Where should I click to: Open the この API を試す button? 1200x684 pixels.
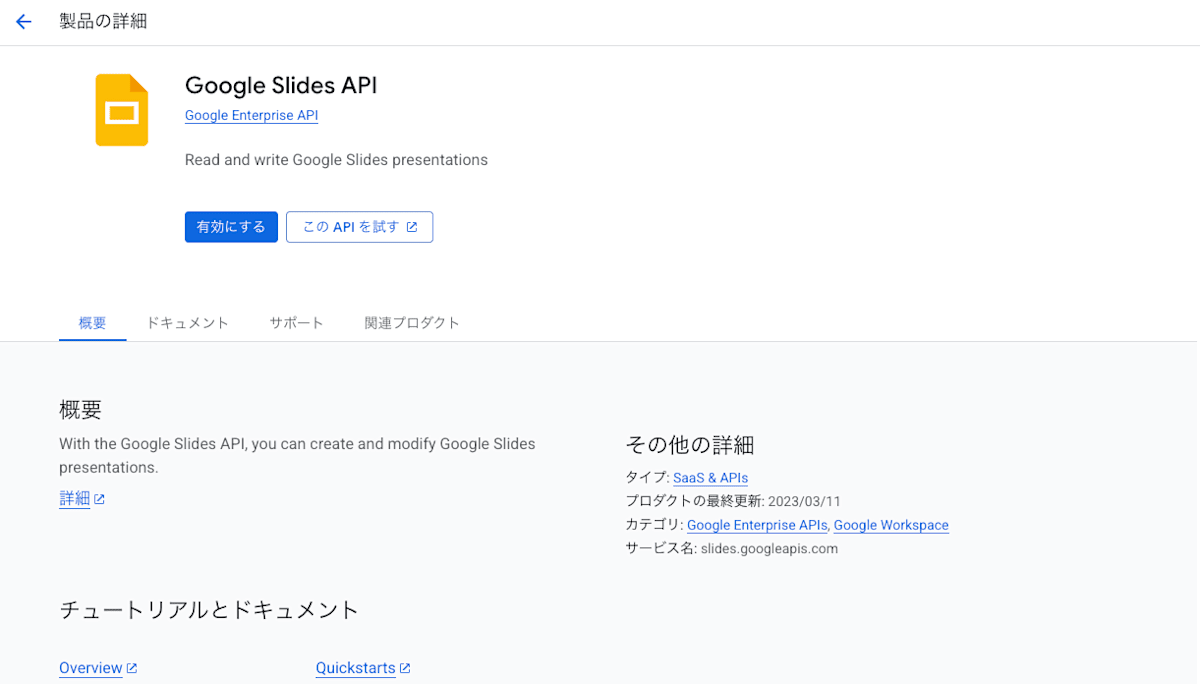(x=359, y=227)
